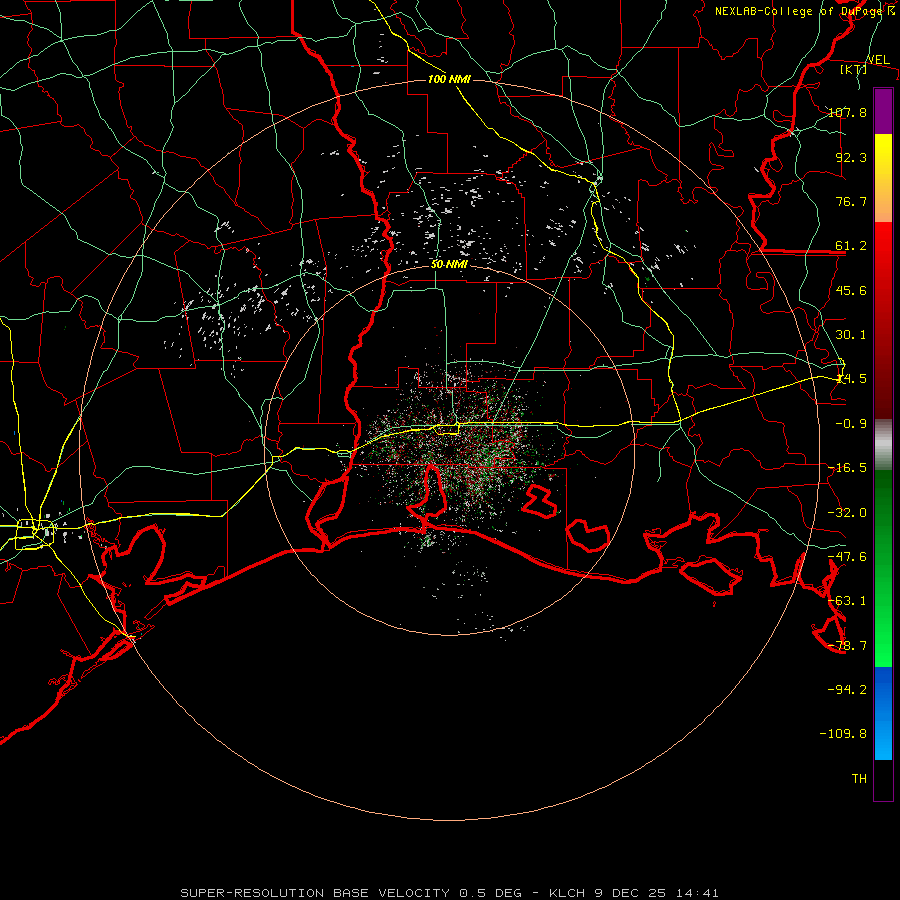Select the 76.7 velocity scale value
Image resolution: width=900 pixels, height=900 pixels.
click(851, 201)
